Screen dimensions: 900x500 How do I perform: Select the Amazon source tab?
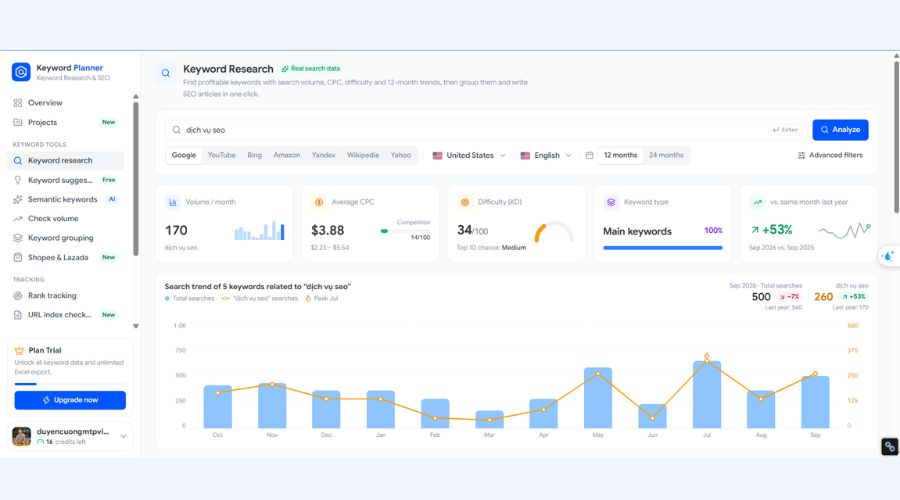pos(287,155)
